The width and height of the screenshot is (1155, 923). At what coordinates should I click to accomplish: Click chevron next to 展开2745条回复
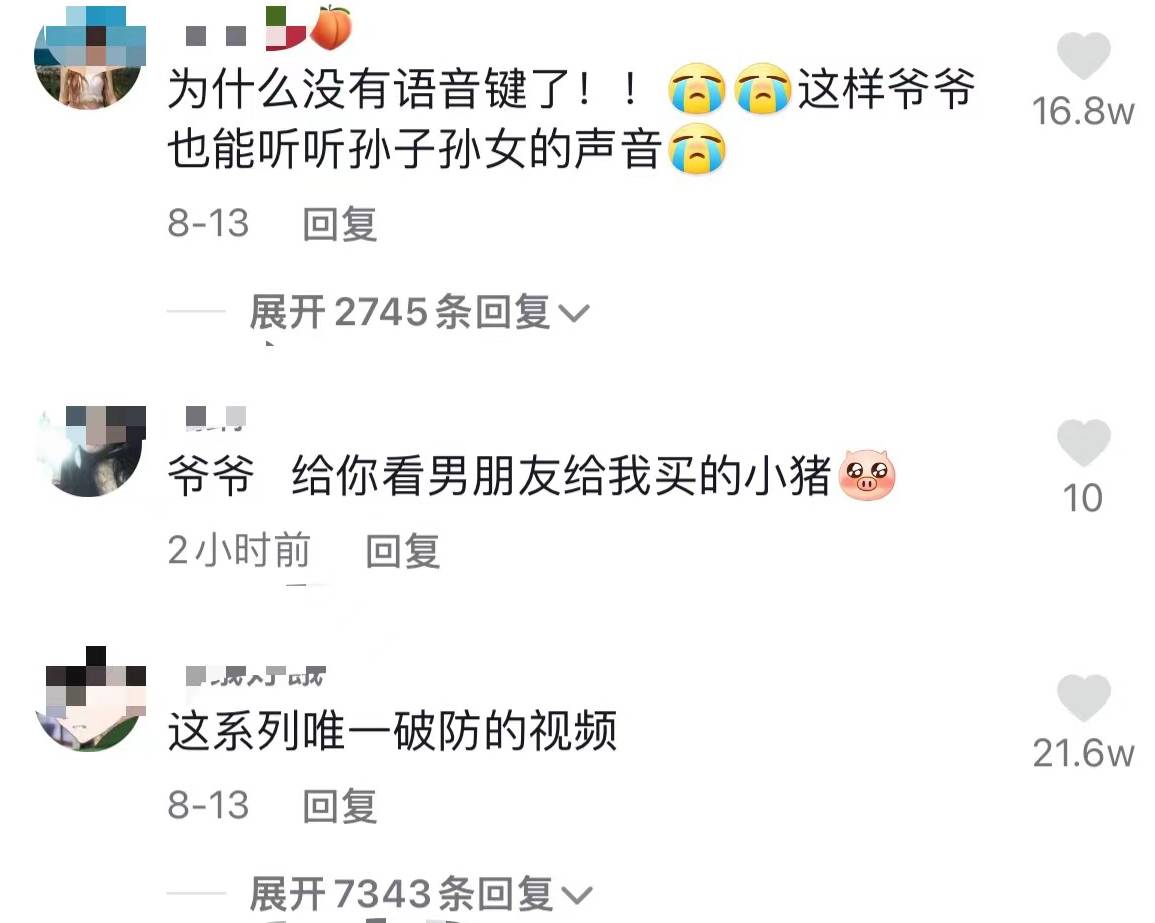[574, 315]
